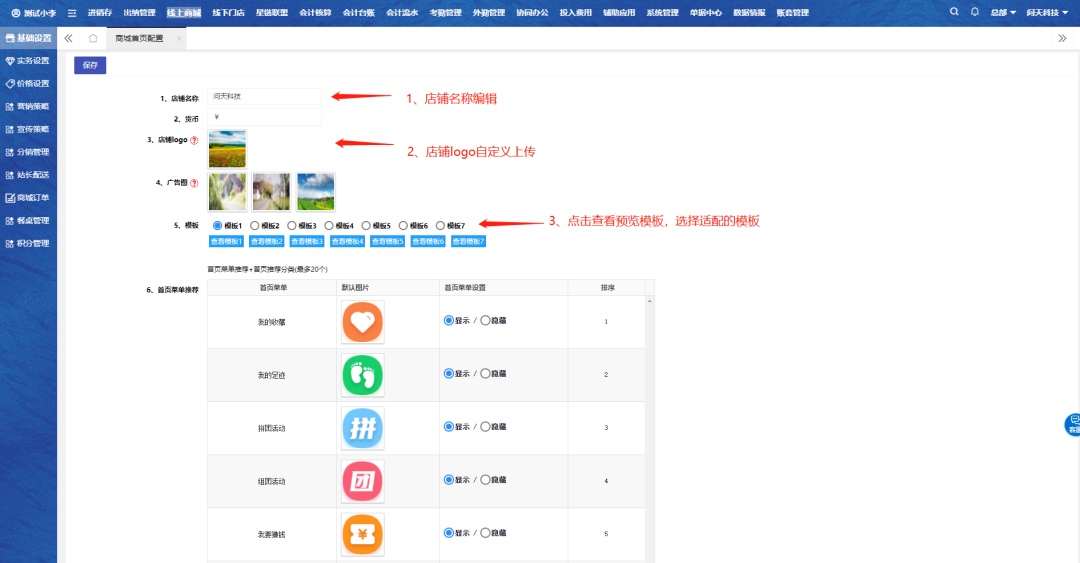1080x563 pixels.
Task: Click the 店铺名称 input field
Action: (266, 97)
